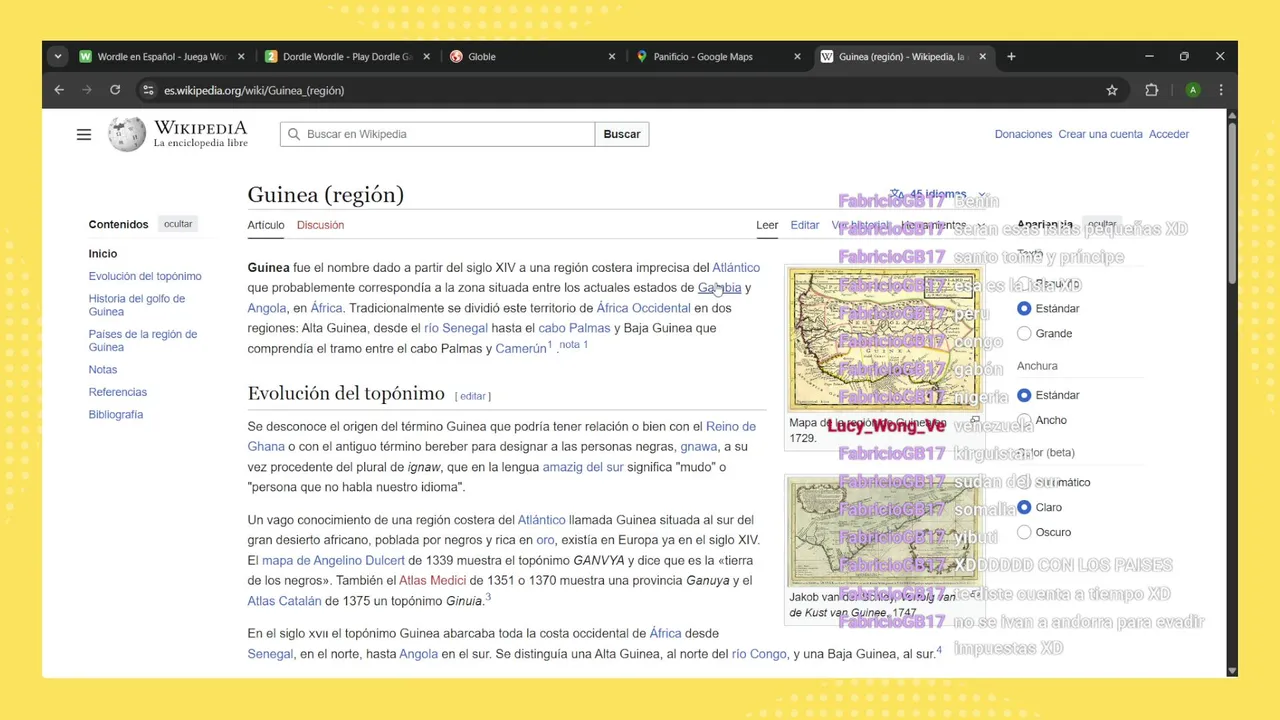Jump to Notas in contents
The height and width of the screenshot is (720, 1280).
103,370
